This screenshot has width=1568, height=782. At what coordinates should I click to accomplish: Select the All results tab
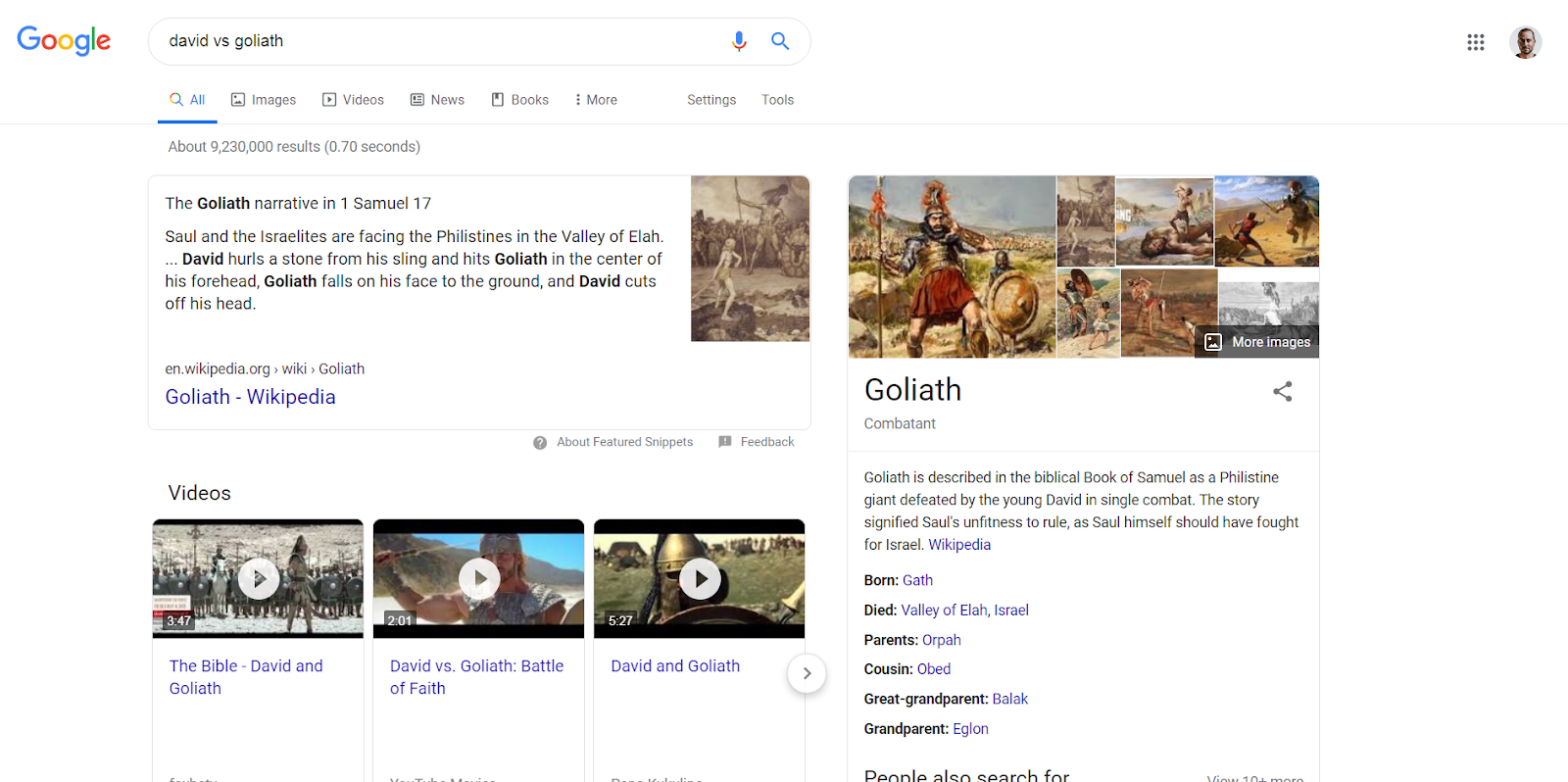187,100
